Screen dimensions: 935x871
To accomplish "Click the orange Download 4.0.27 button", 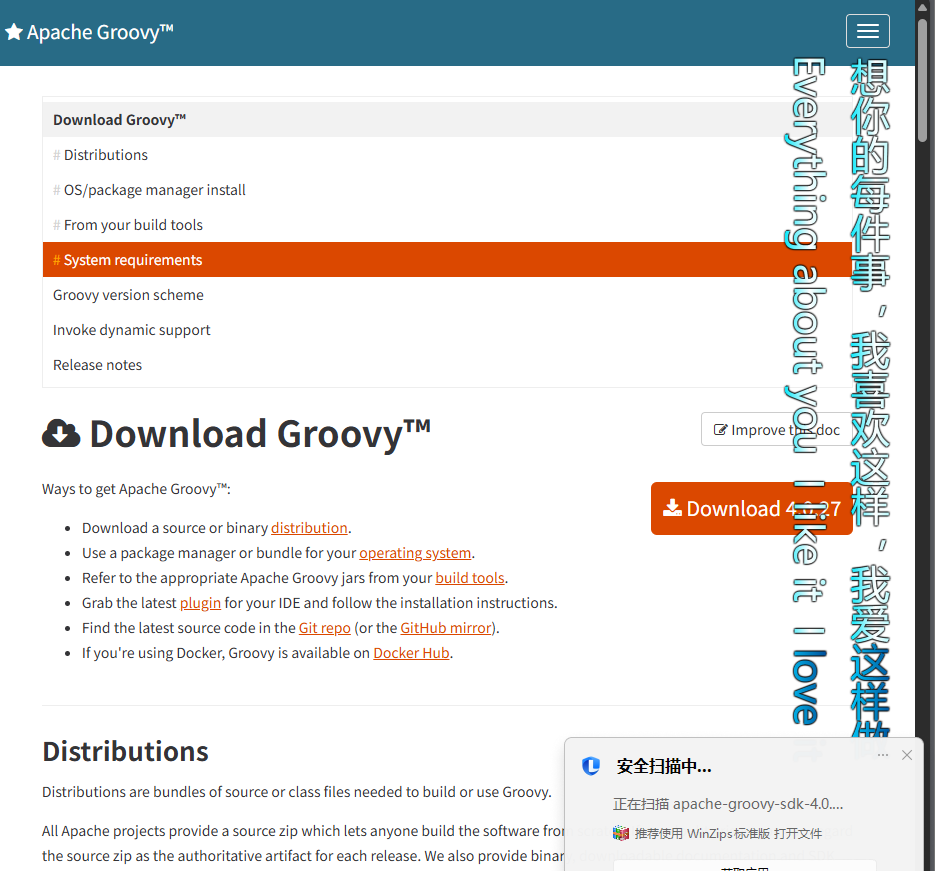I will click(x=751, y=509).
